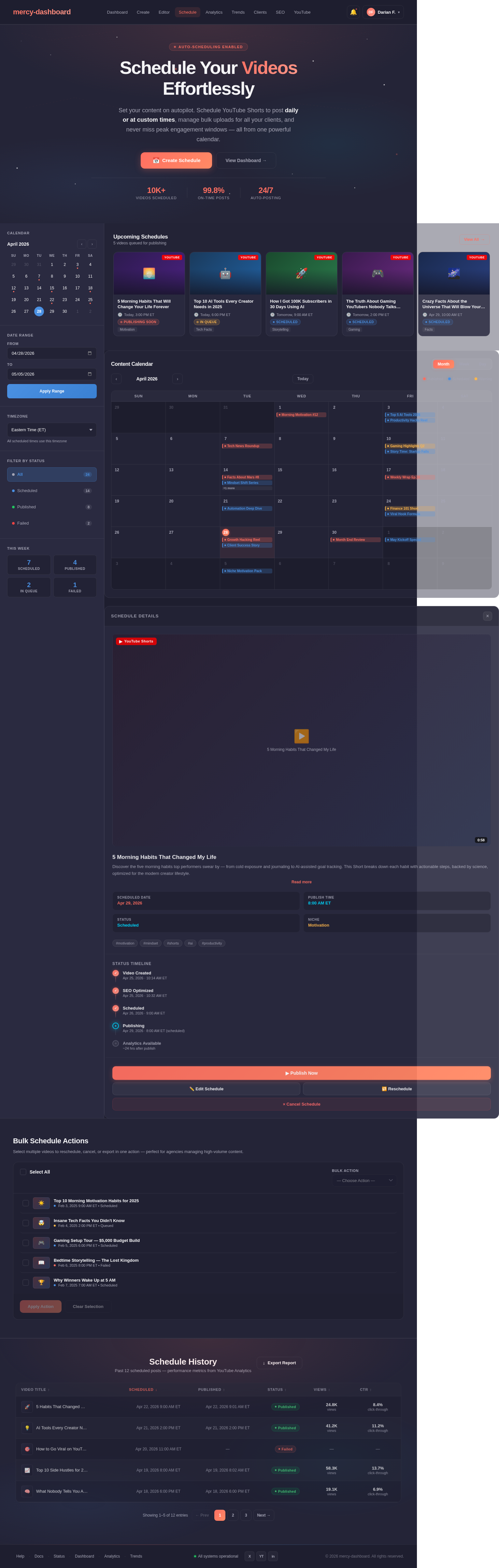
Task: Check Gaming Setup Tour row checkbox
Action: click(x=26, y=1243)
